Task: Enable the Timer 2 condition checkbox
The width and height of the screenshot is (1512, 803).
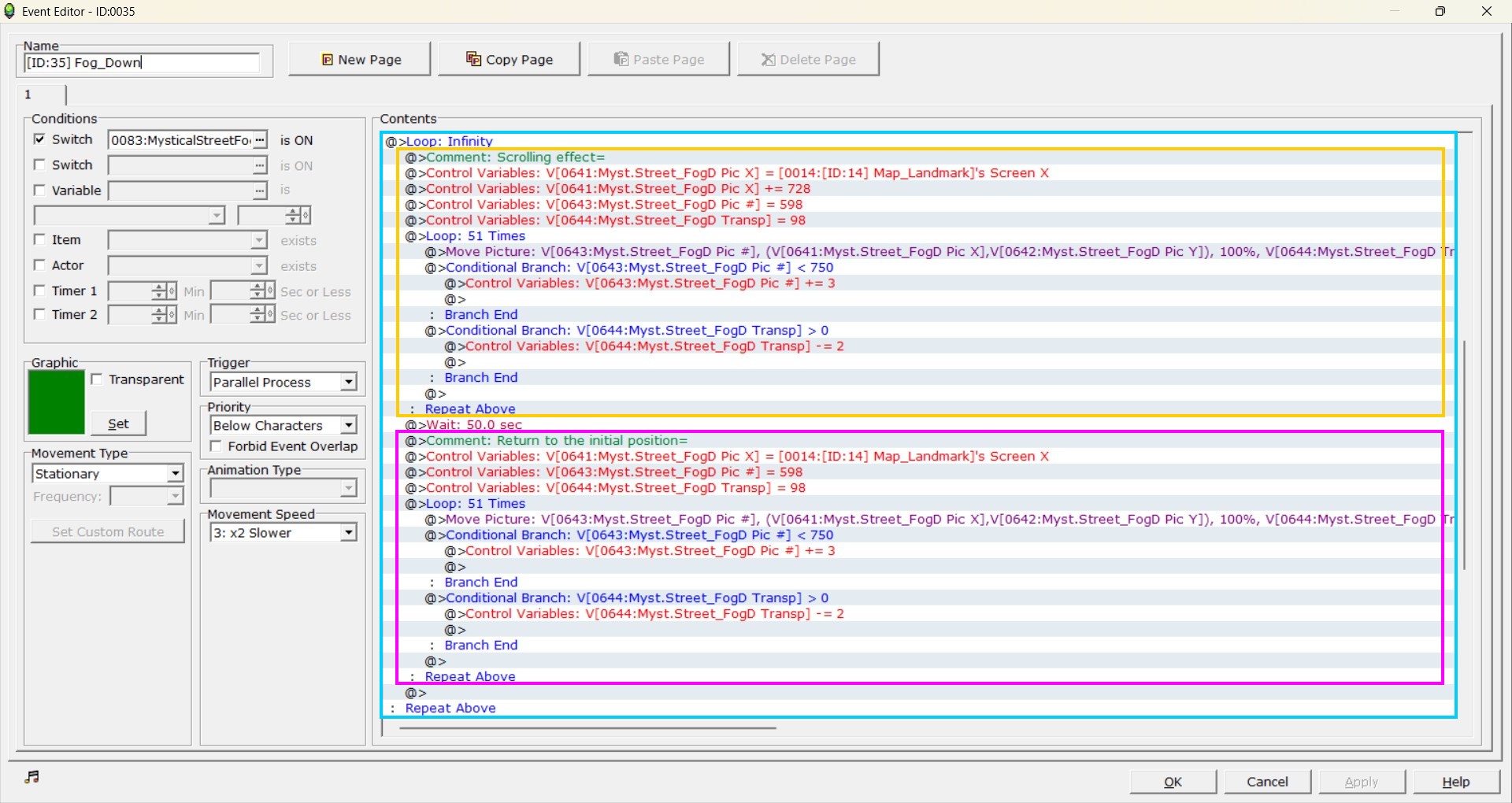Action: [39, 314]
